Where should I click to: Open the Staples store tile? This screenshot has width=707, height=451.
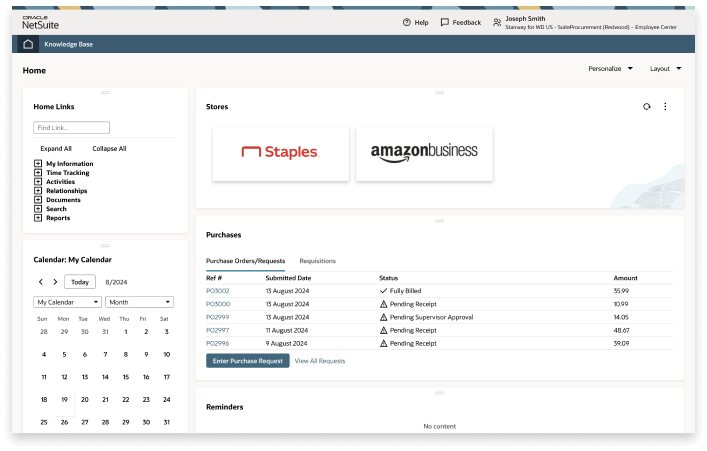point(280,154)
